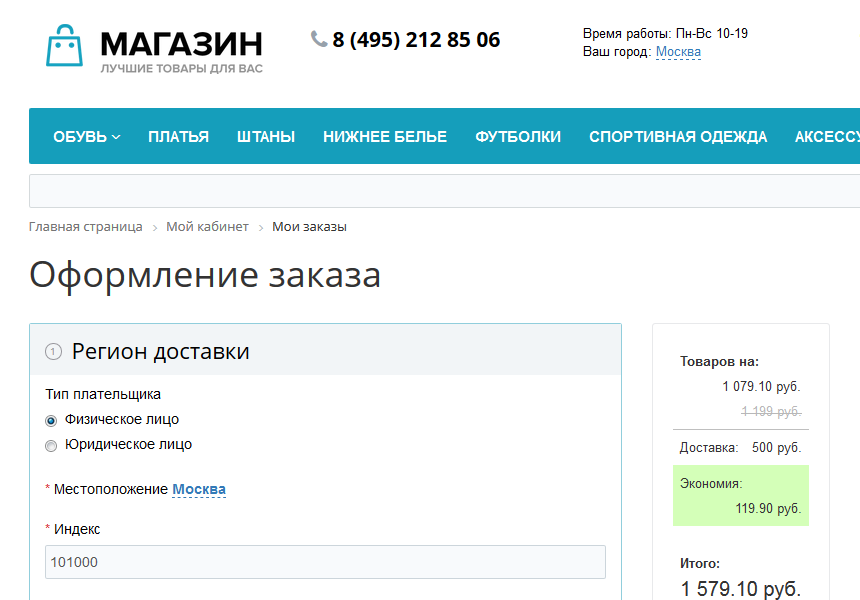Select the Физическое лицо radio button
The image size is (860, 600).
point(49,420)
